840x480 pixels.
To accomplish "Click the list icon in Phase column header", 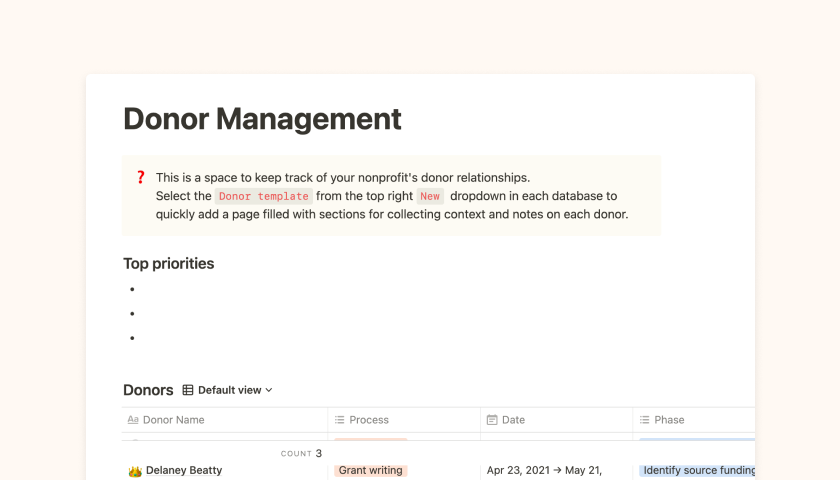I will coord(645,420).
